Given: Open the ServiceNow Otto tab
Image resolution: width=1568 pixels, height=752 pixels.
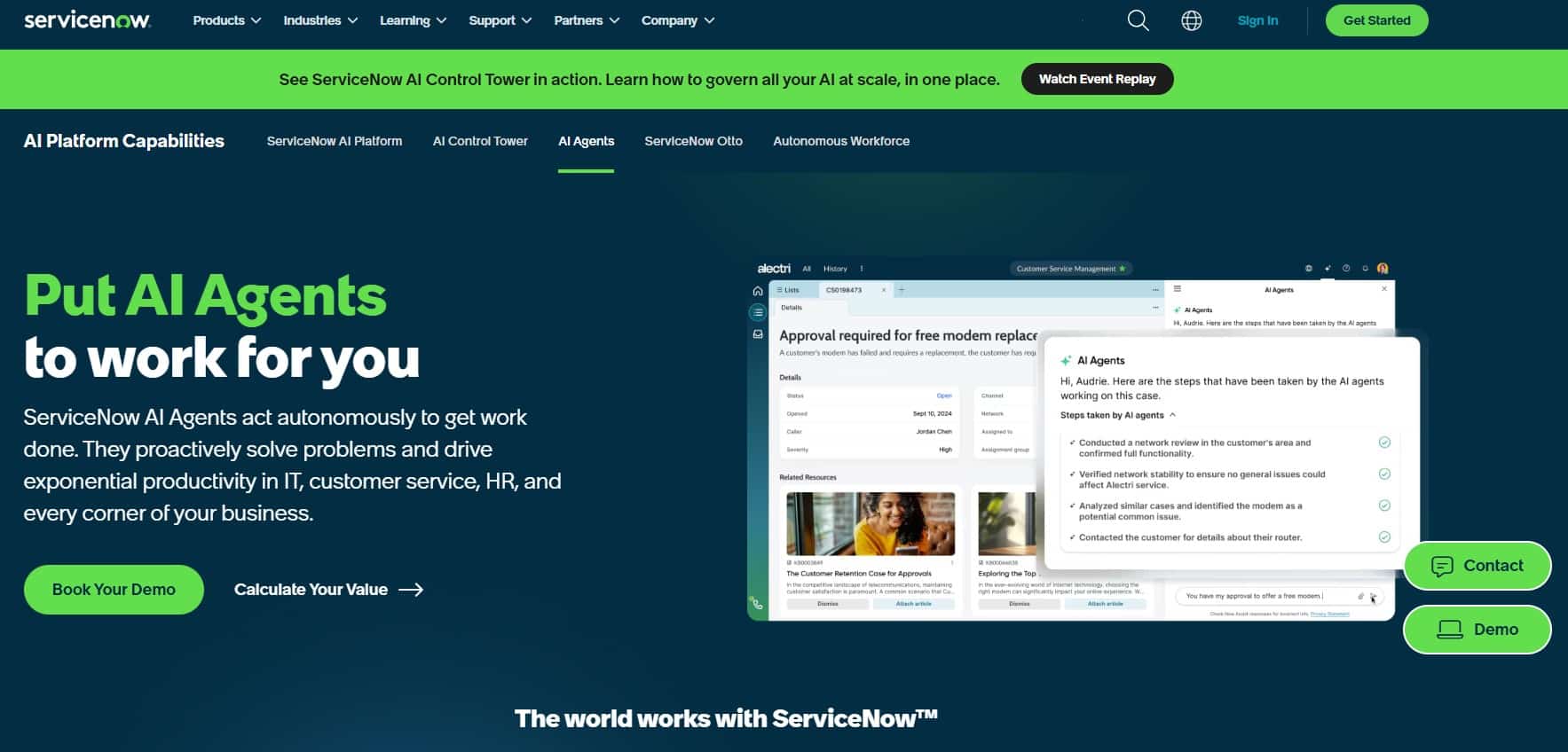Looking at the screenshot, I should point(693,141).
